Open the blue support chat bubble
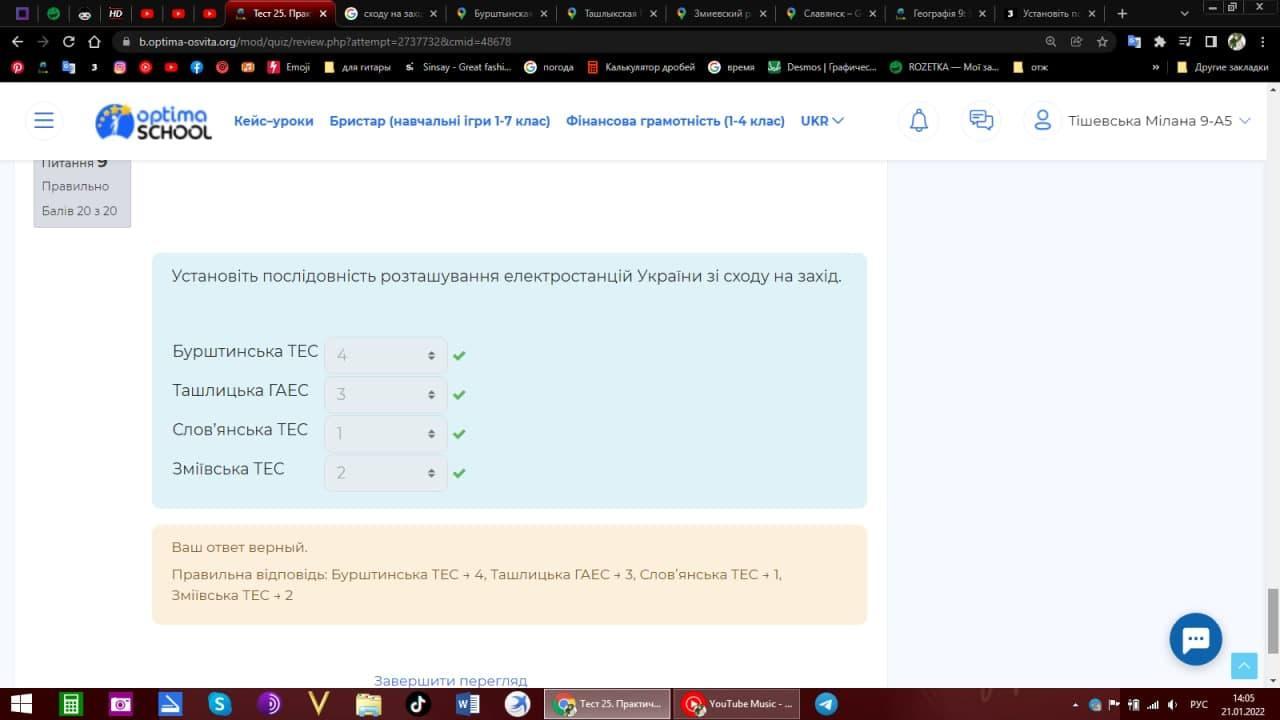 pos(1196,639)
